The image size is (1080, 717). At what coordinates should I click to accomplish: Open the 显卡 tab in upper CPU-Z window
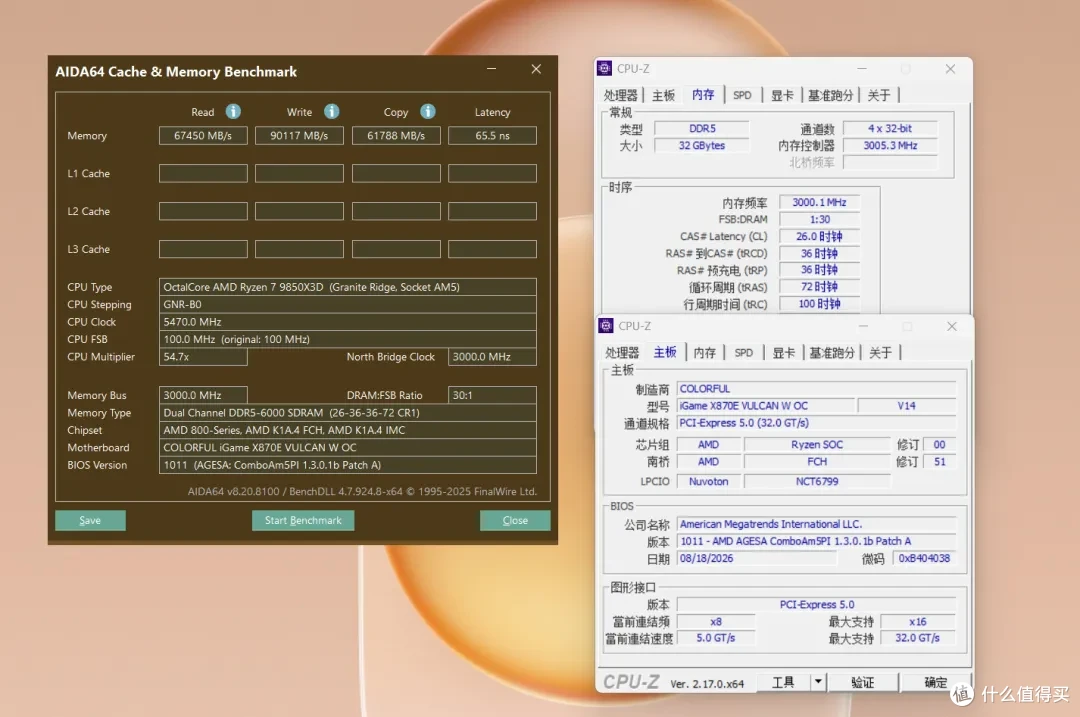pyautogui.click(x=782, y=95)
